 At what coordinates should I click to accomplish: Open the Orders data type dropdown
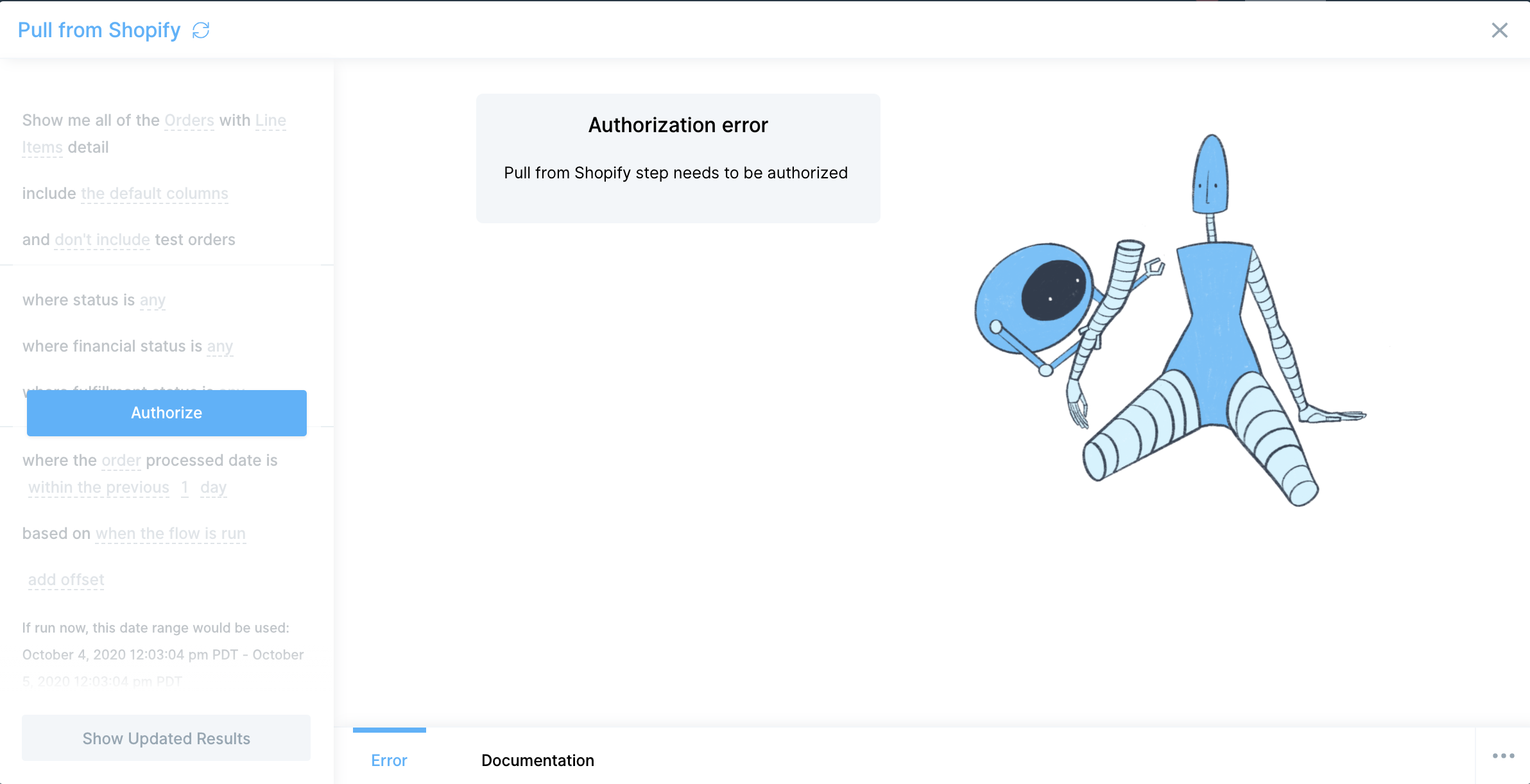(189, 121)
